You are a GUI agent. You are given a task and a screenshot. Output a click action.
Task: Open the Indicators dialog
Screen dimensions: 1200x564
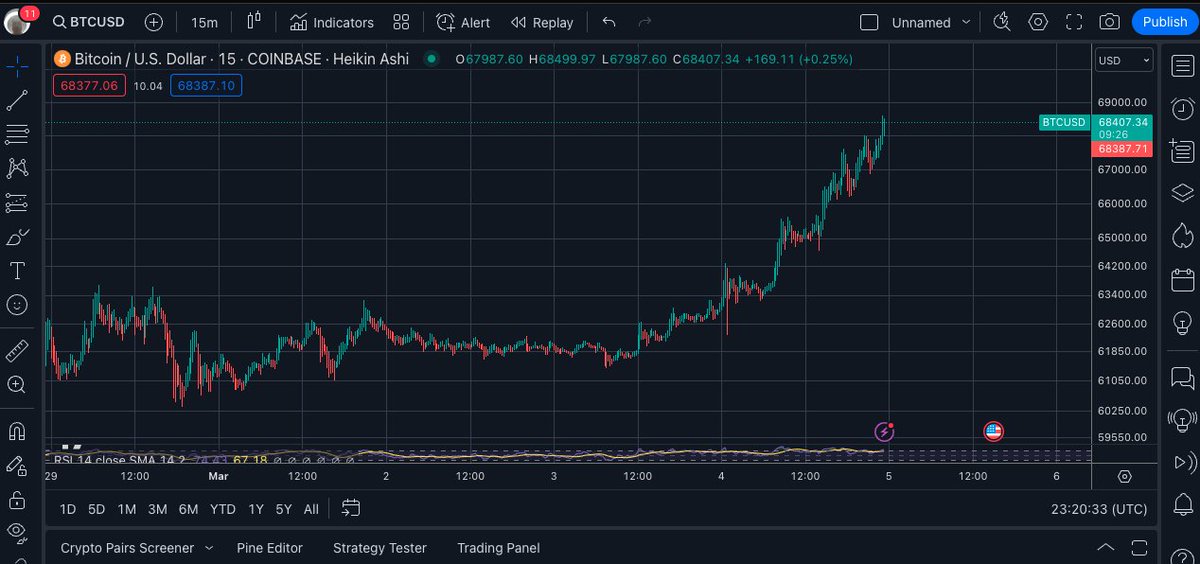click(x=332, y=22)
